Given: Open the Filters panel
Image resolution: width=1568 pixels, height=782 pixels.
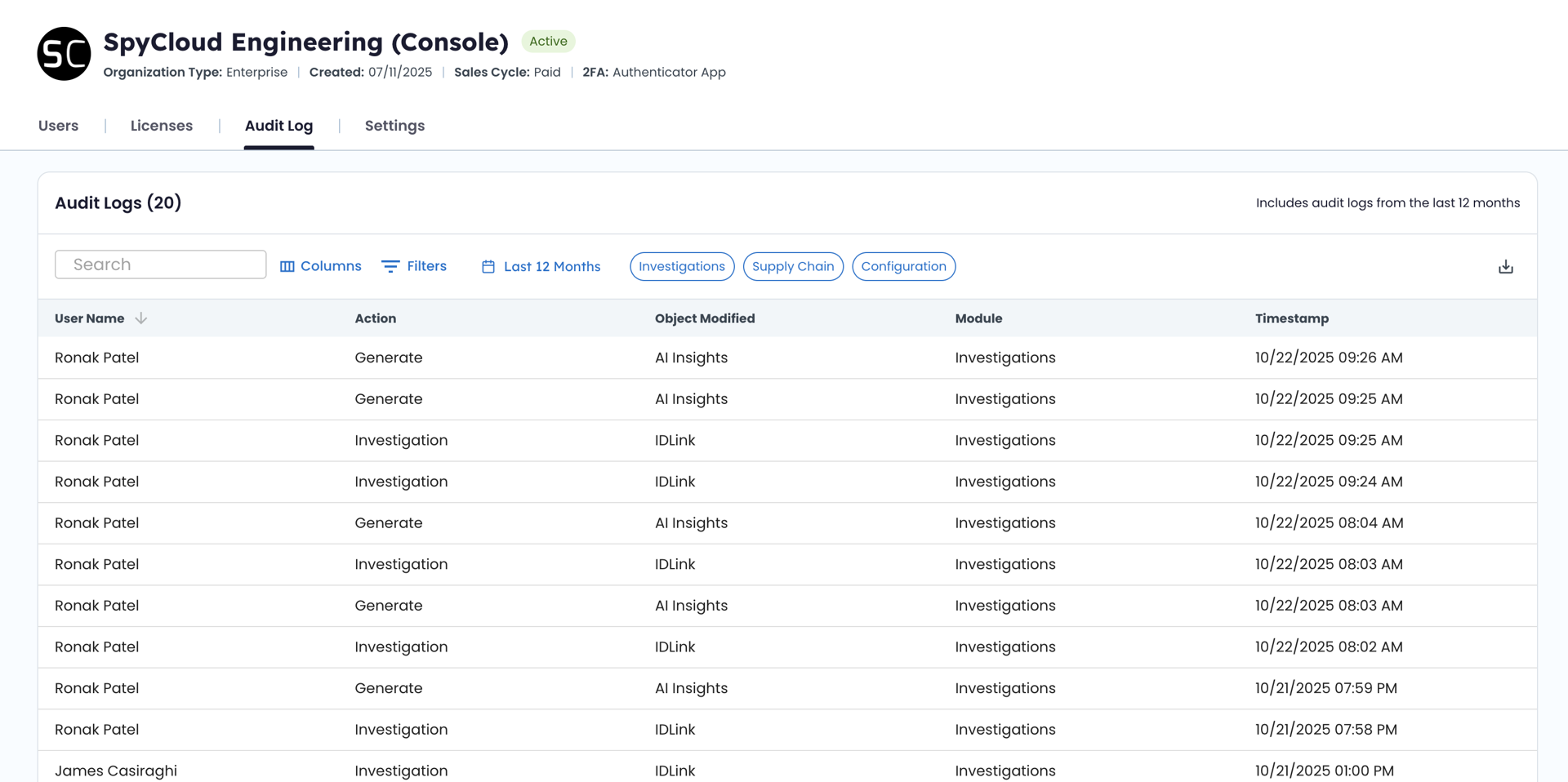Looking at the screenshot, I should pyautogui.click(x=414, y=267).
